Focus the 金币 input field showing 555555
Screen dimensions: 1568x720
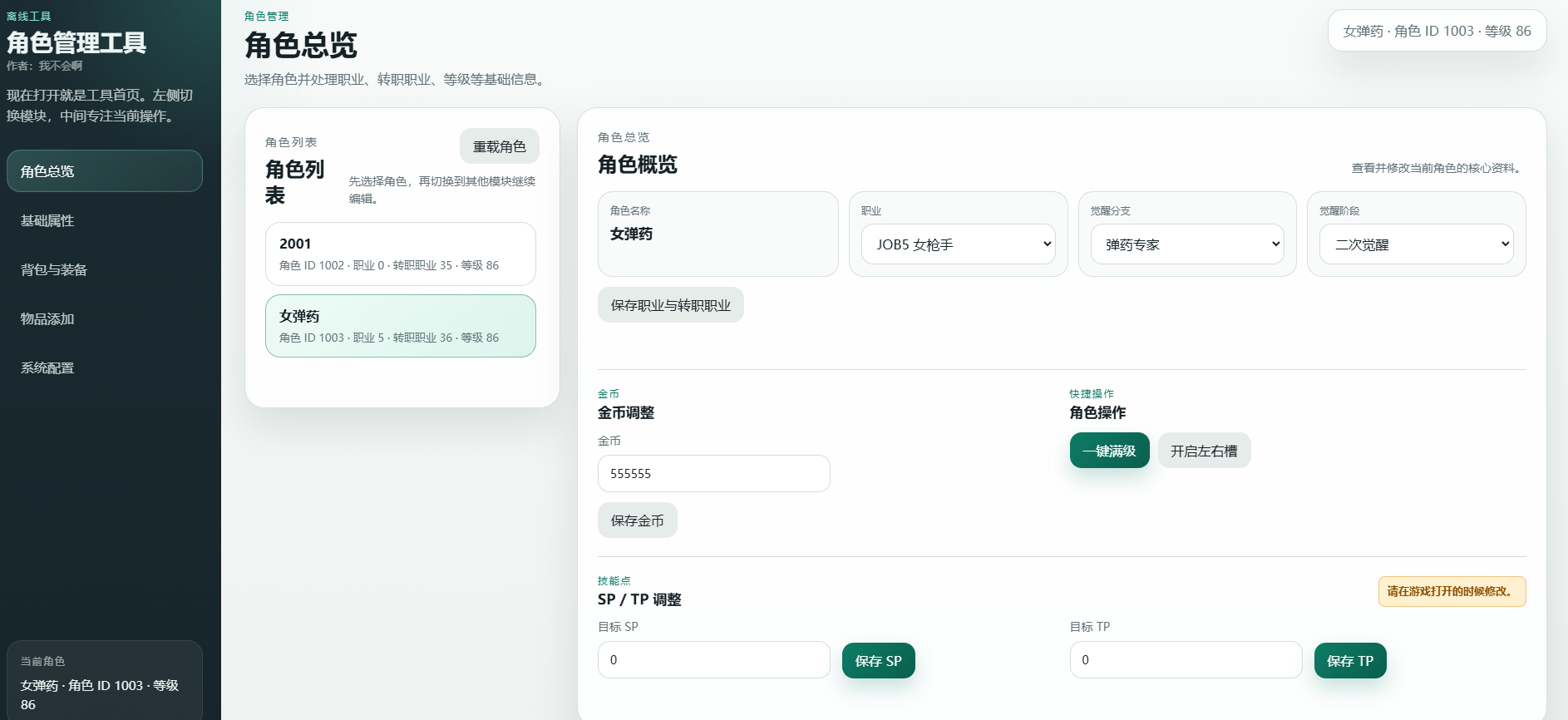click(x=713, y=473)
